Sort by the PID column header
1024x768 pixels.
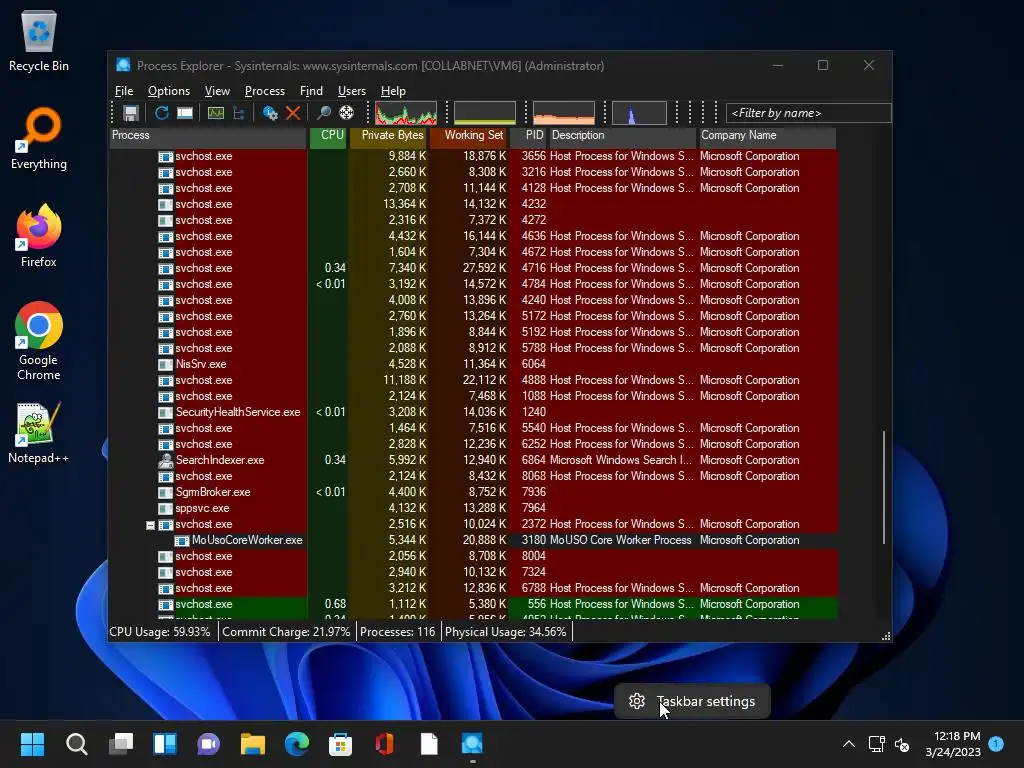pyautogui.click(x=527, y=135)
